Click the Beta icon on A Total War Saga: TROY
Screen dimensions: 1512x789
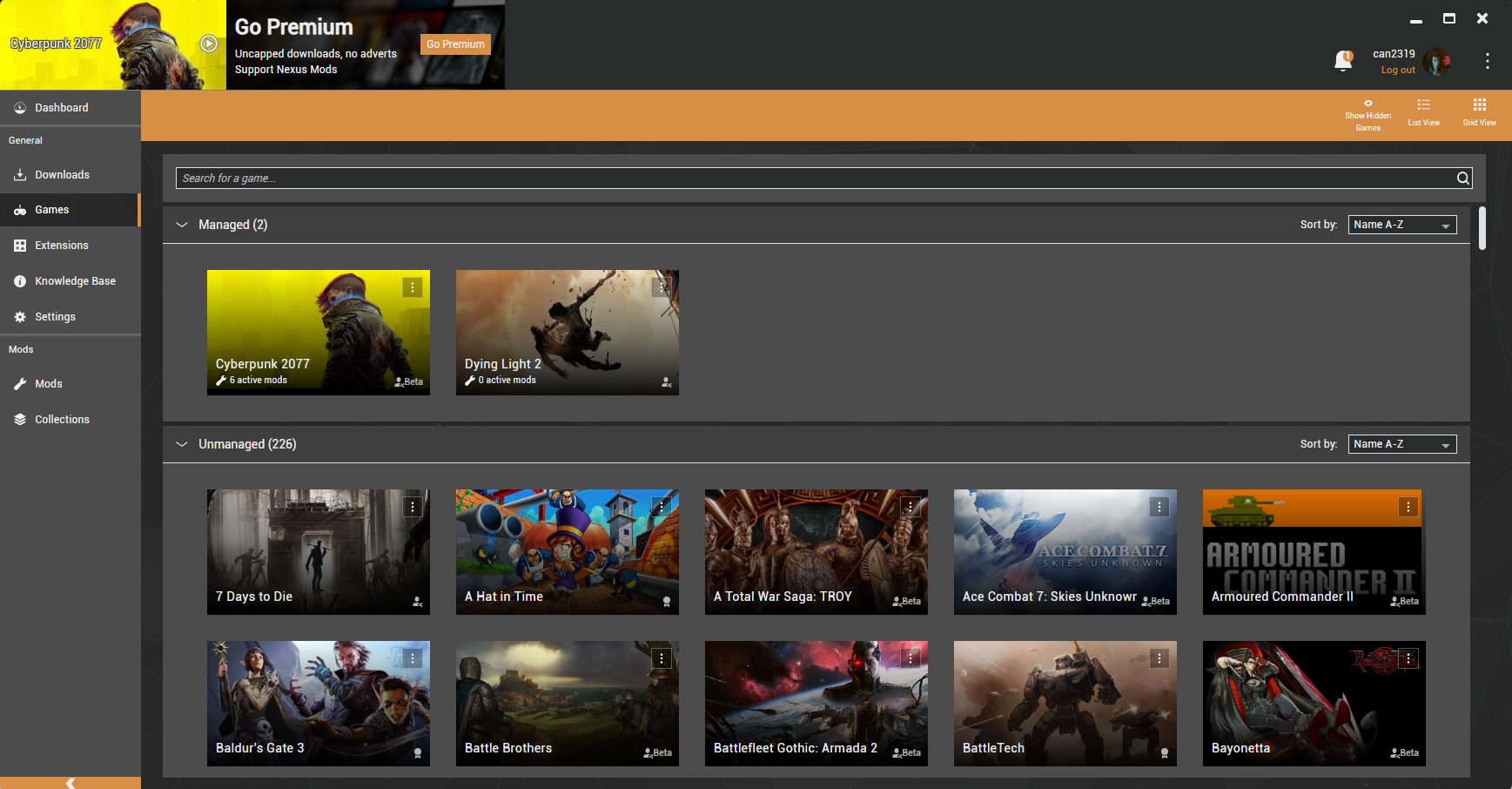coord(906,601)
